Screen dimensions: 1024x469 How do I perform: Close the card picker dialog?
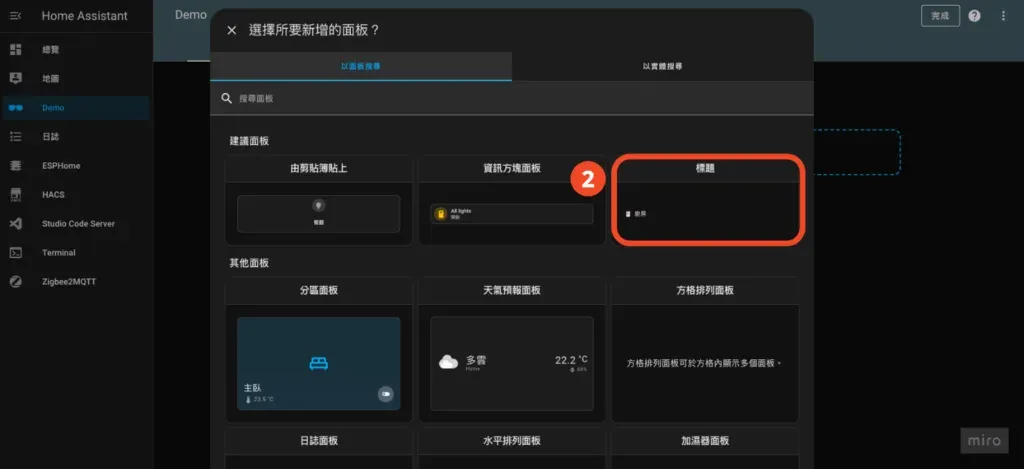coord(231,30)
